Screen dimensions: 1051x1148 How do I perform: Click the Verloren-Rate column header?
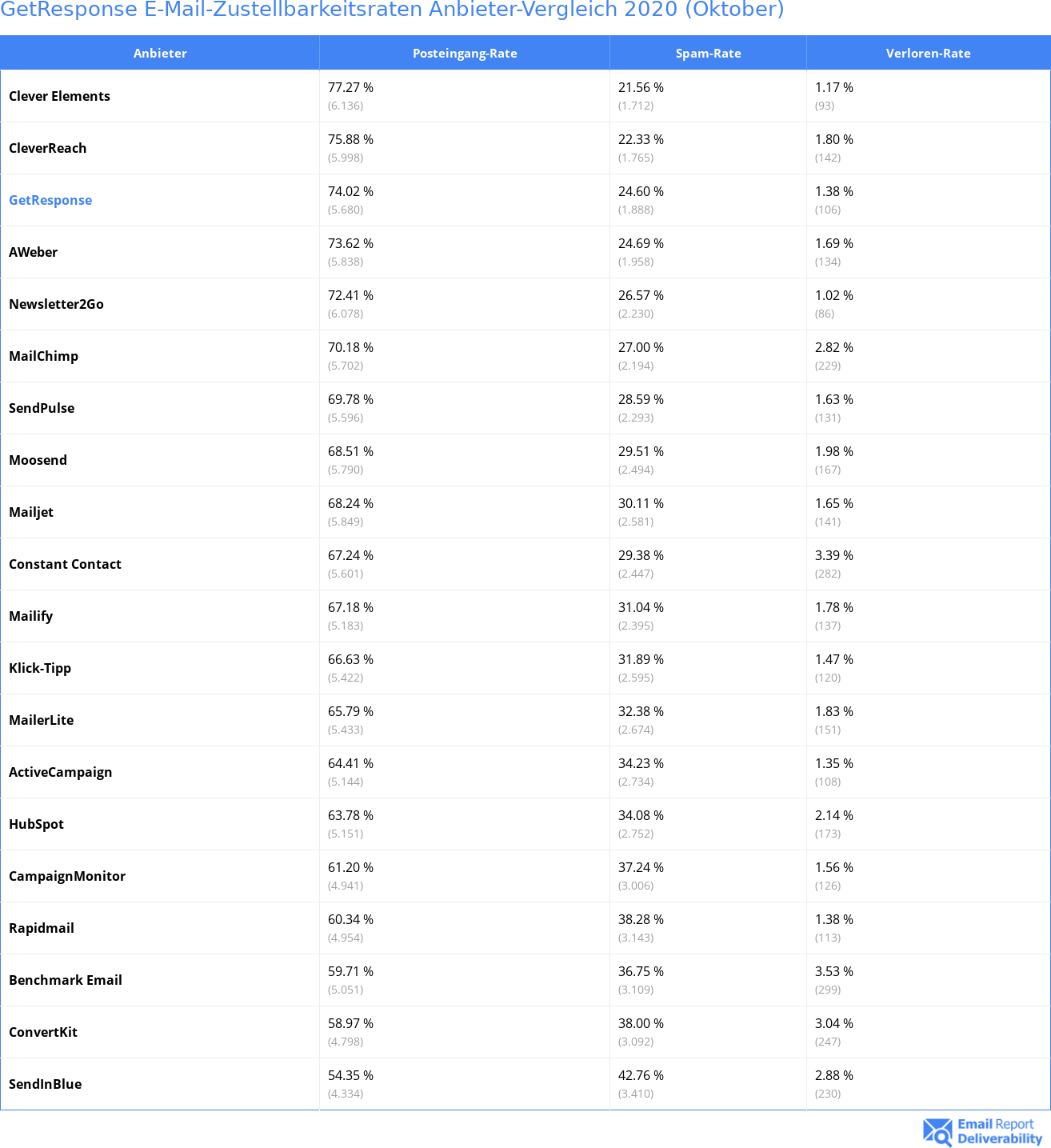928,54
